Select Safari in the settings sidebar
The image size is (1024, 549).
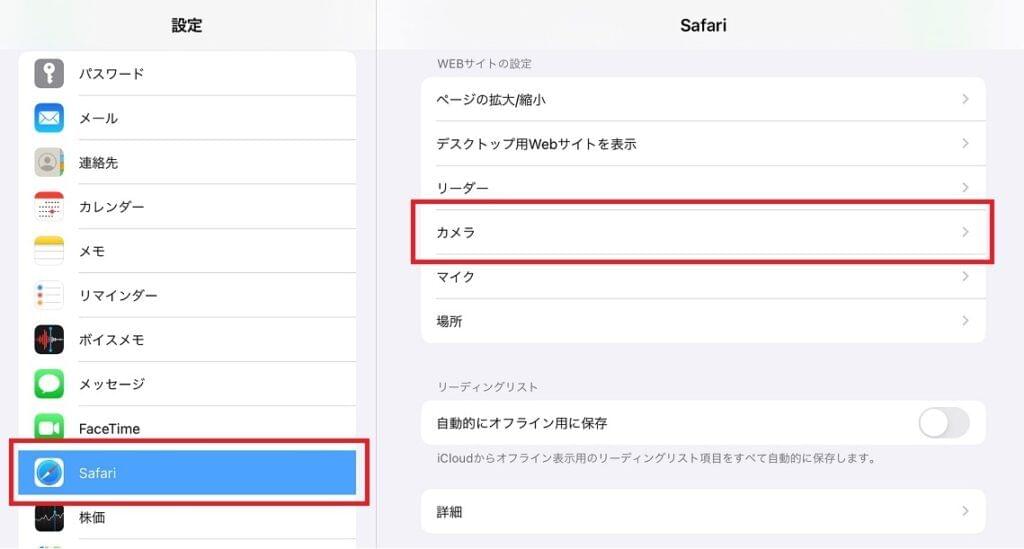(187, 473)
